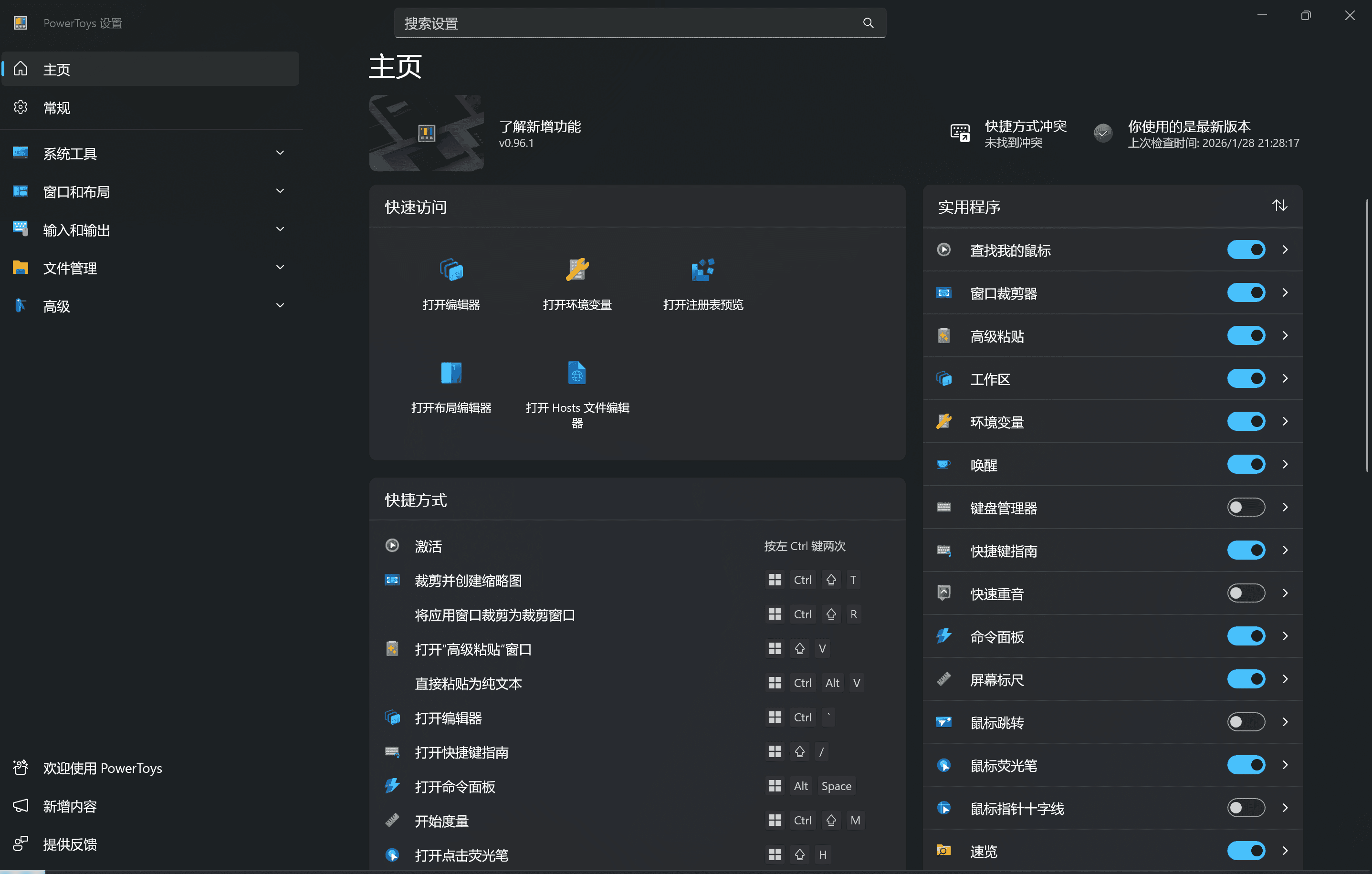
Task: Click the PowerToys banner thumbnail image
Action: [x=426, y=133]
